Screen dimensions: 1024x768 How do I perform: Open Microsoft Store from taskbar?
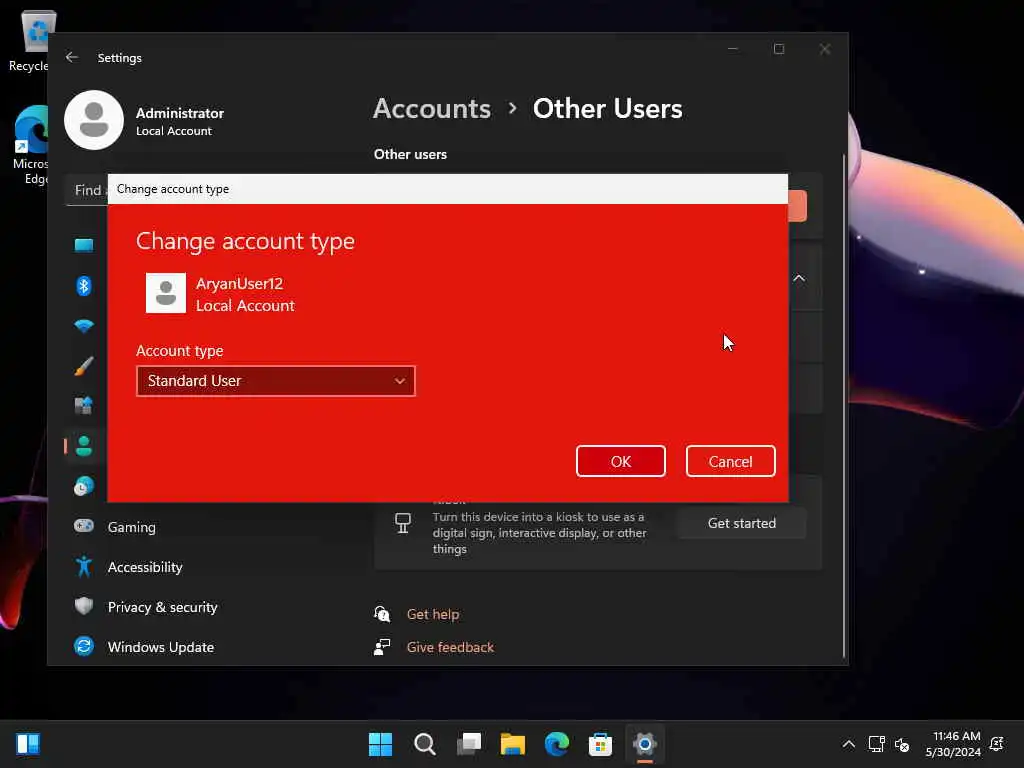(x=600, y=744)
